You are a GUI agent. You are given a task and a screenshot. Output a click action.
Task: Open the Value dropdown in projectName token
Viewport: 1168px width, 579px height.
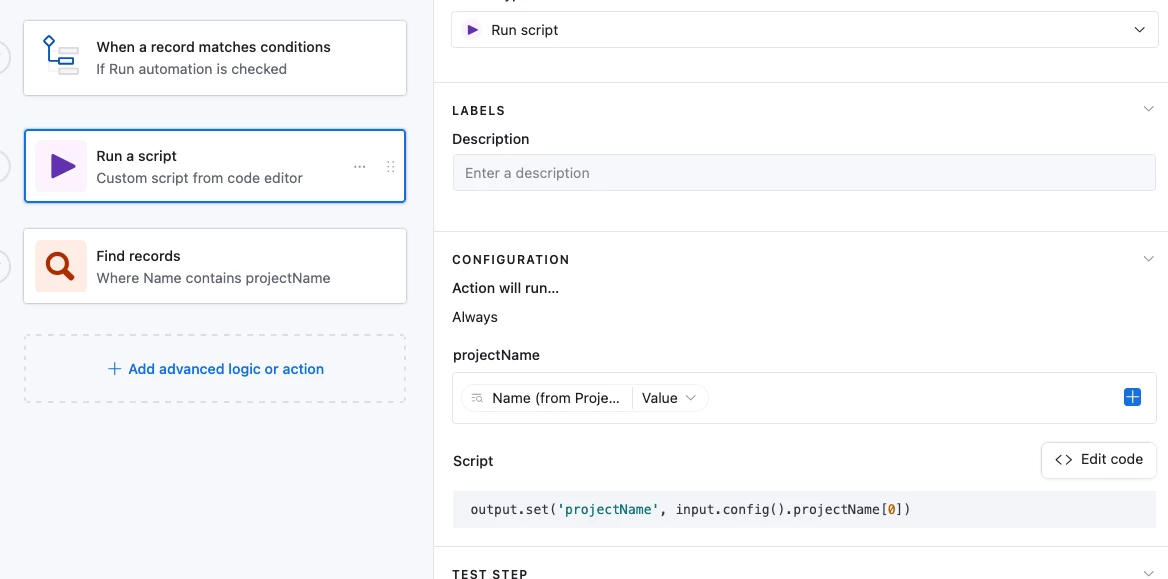[x=669, y=398]
